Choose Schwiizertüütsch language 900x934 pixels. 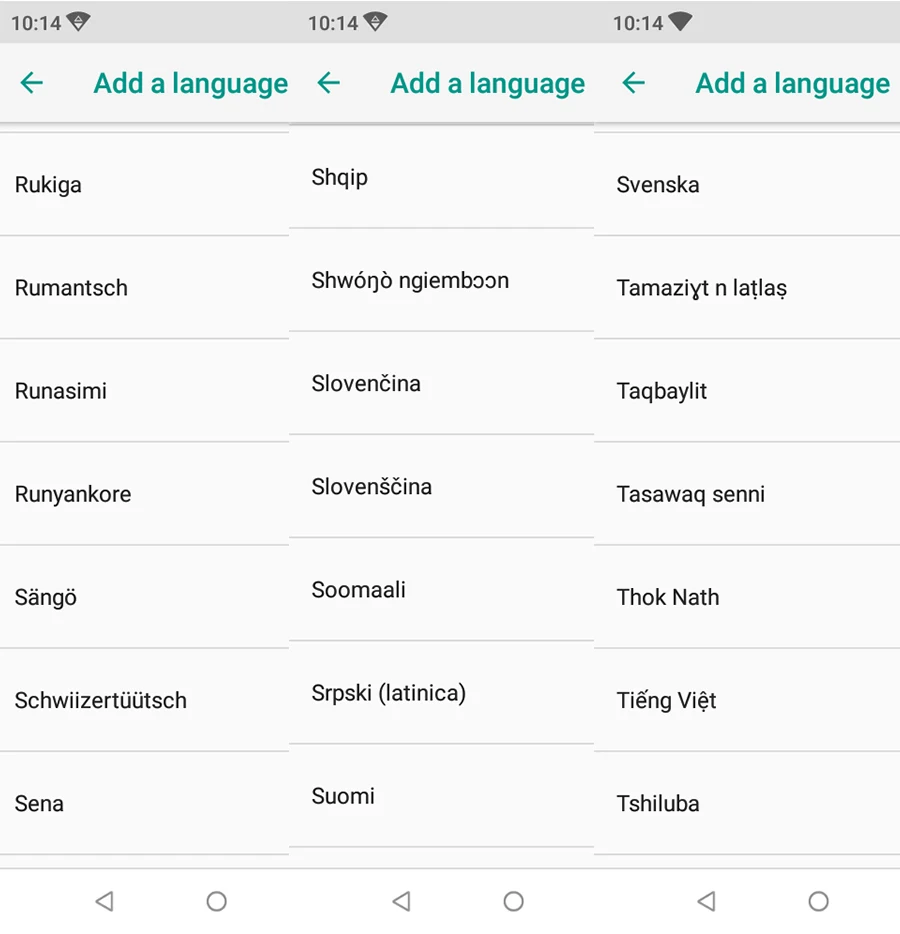(x=144, y=700)
